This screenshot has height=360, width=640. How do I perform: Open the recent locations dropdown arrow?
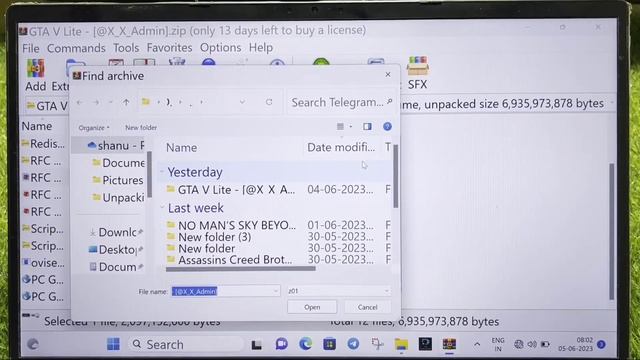click(111, 102)
